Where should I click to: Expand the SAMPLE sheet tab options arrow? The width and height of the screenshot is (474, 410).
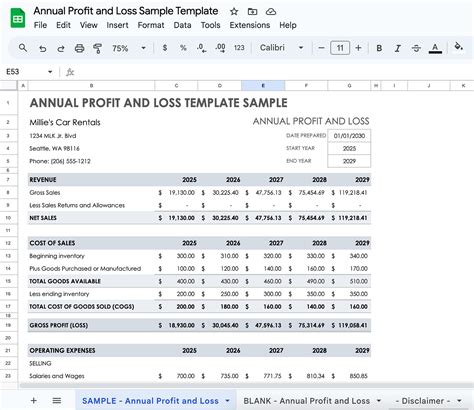point(228,401)
